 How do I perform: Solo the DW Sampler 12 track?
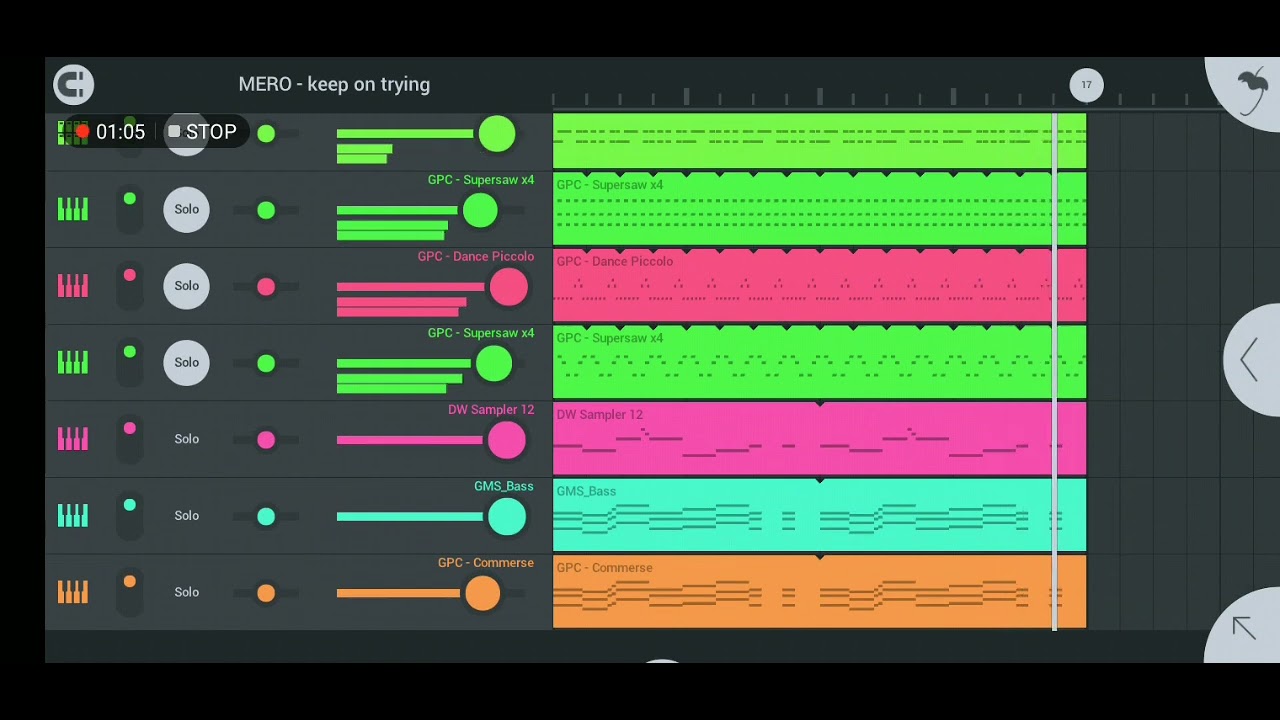tap(187, 439)
